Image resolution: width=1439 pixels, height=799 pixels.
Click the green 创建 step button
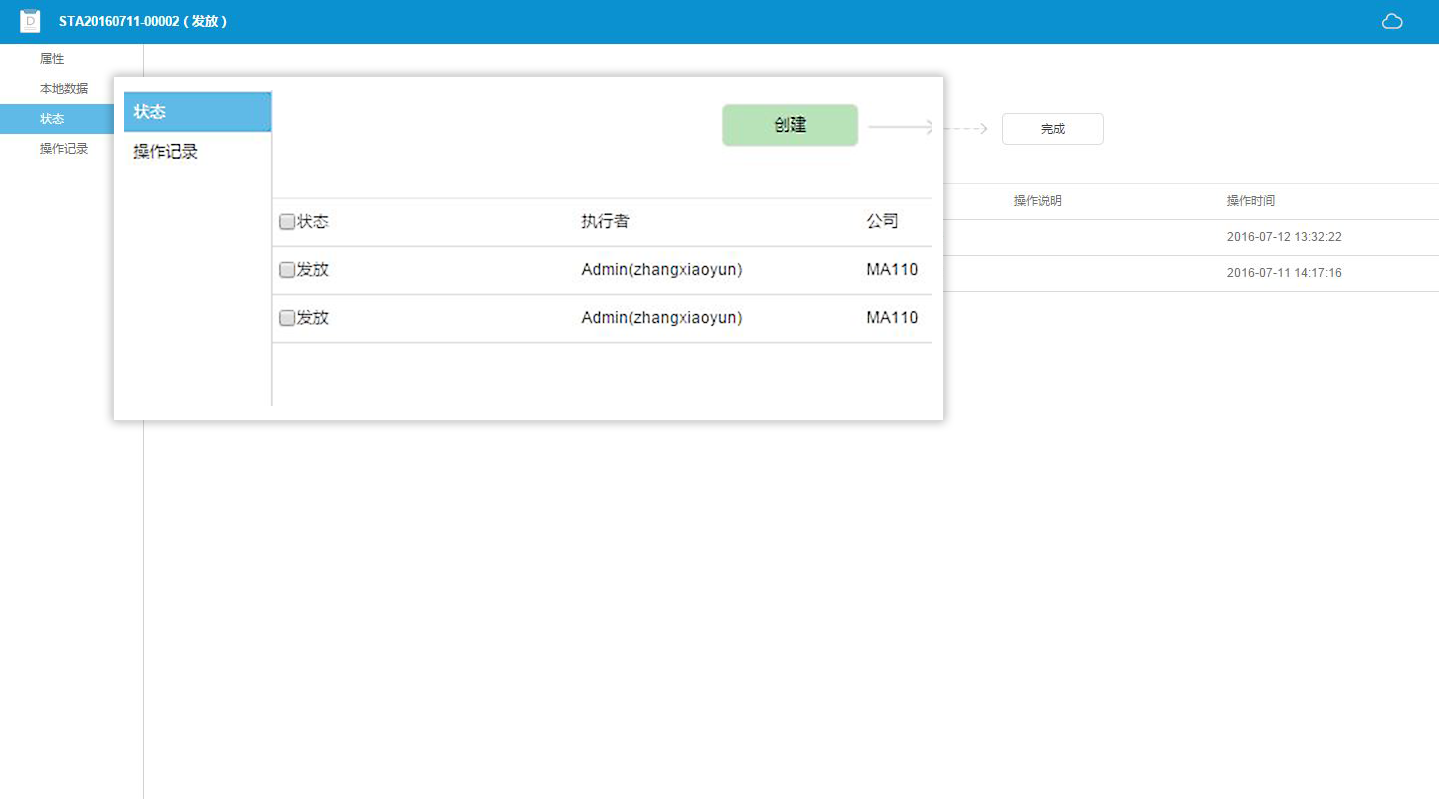click(x=790, y=125)
